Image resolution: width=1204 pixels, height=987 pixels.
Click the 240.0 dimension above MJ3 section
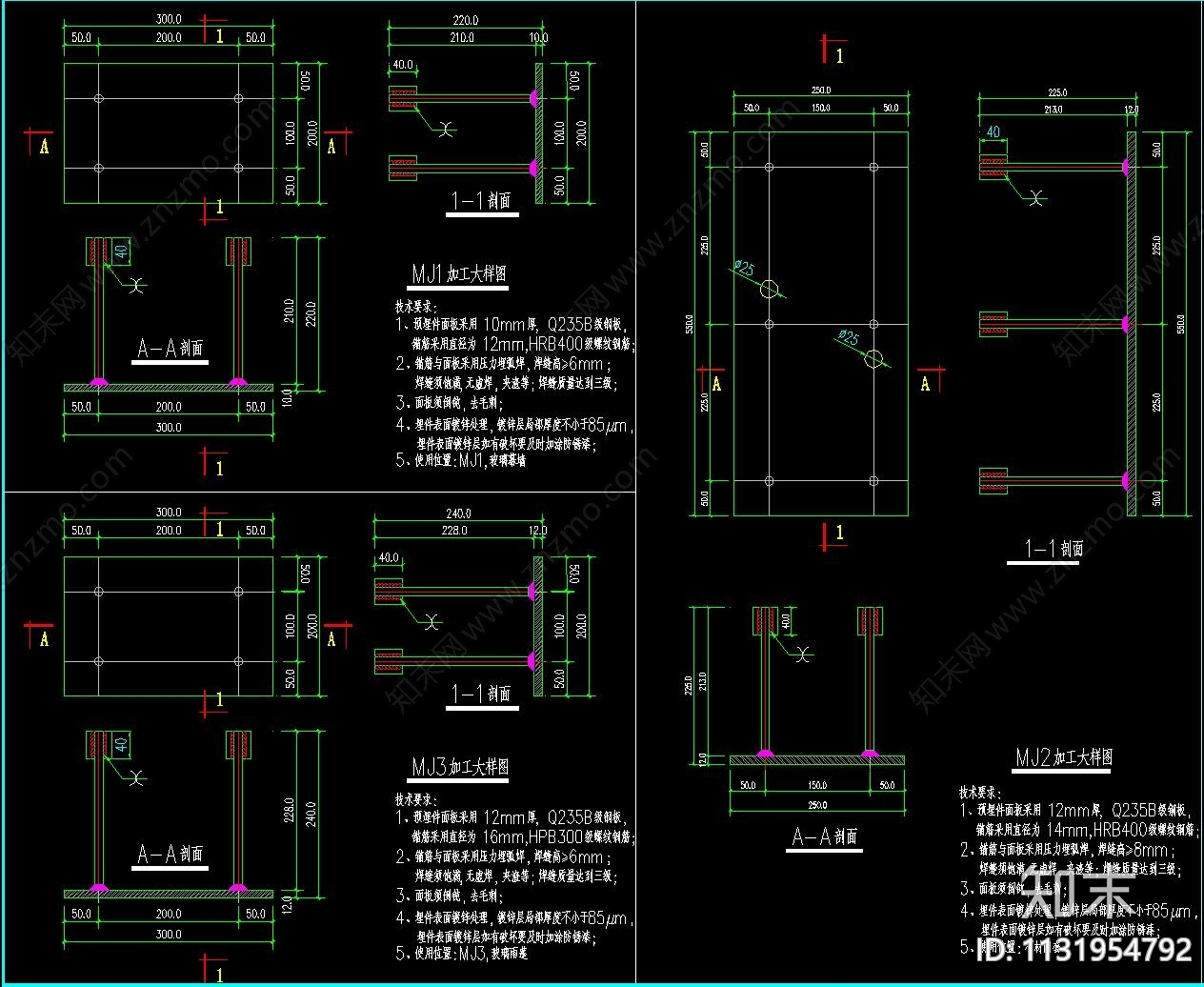[x=458, y=513]
